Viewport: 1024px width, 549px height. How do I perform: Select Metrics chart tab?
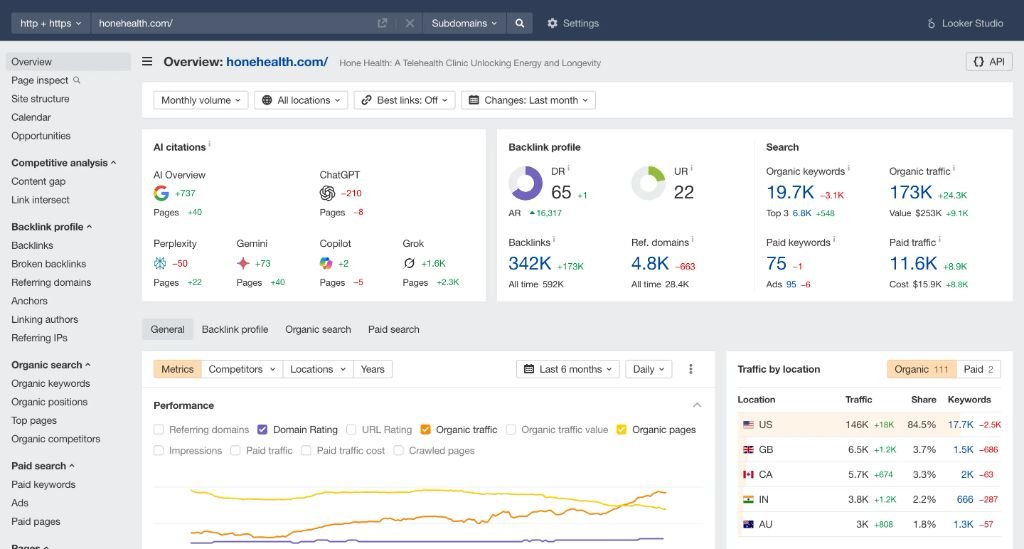(x=178, y=369)
